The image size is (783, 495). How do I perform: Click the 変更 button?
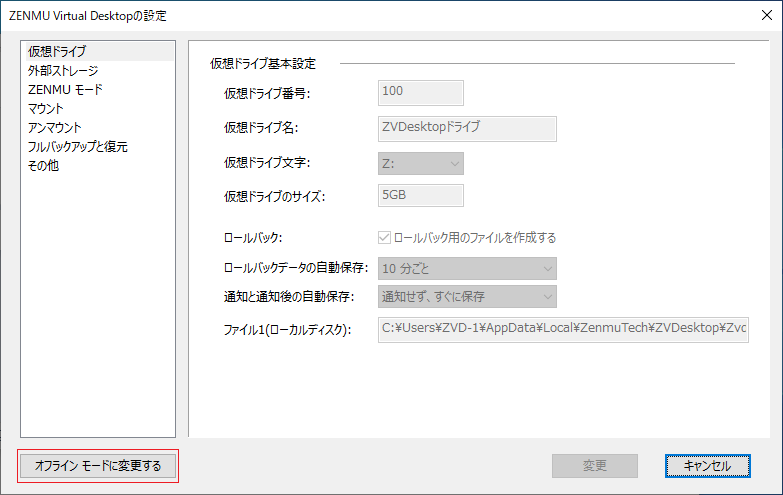pos(595,466)
